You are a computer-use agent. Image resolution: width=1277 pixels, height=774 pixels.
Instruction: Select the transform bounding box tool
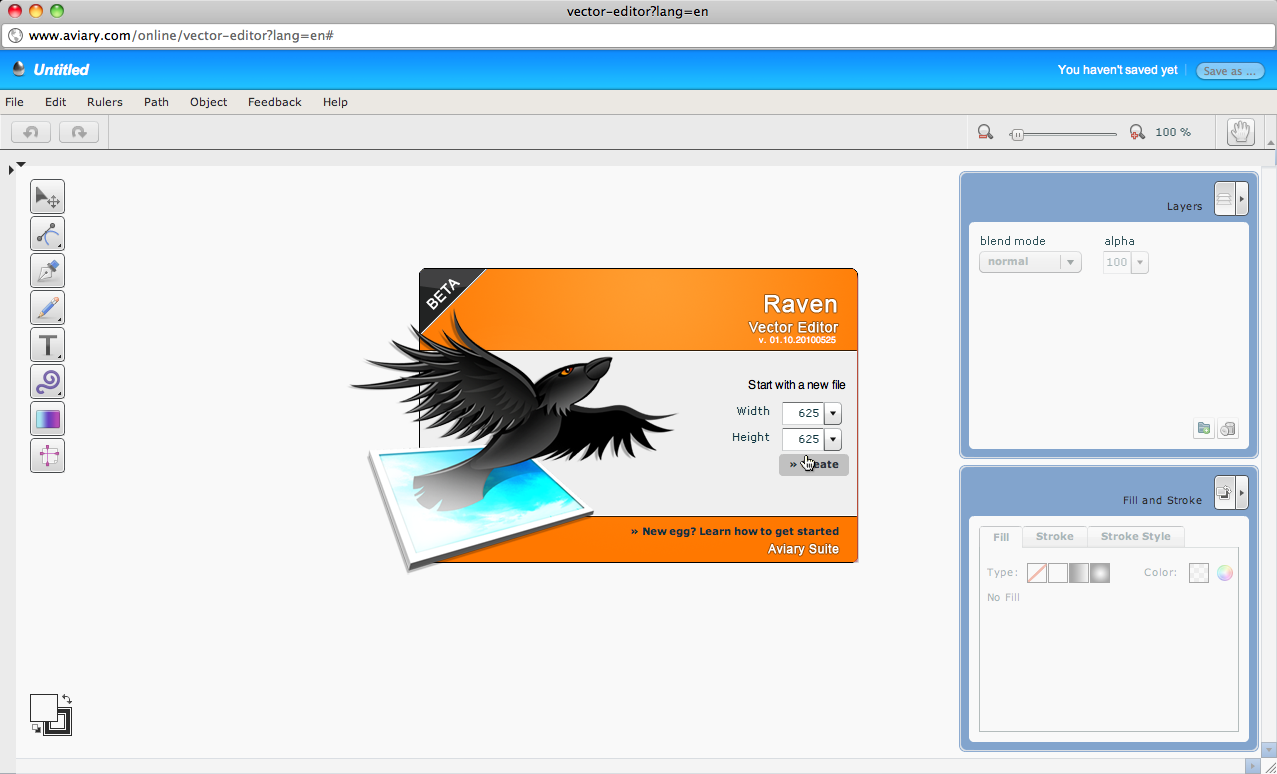(x=47, y=456)
